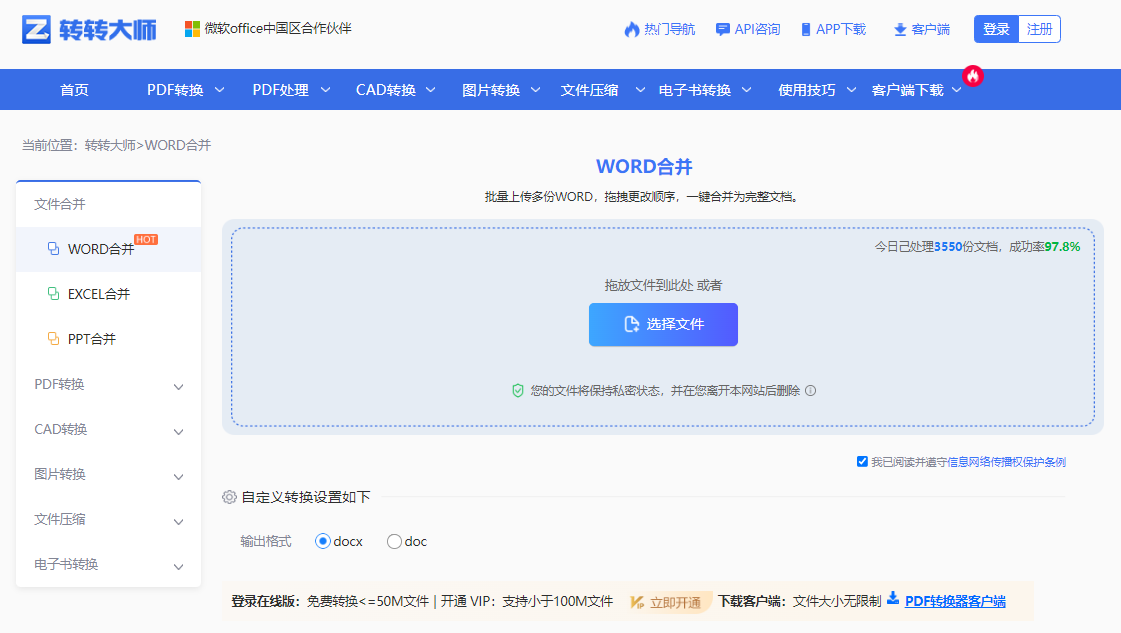Click the WORD合并 page title
This screenshot has height=633, width=1121.
click(644, 167)
